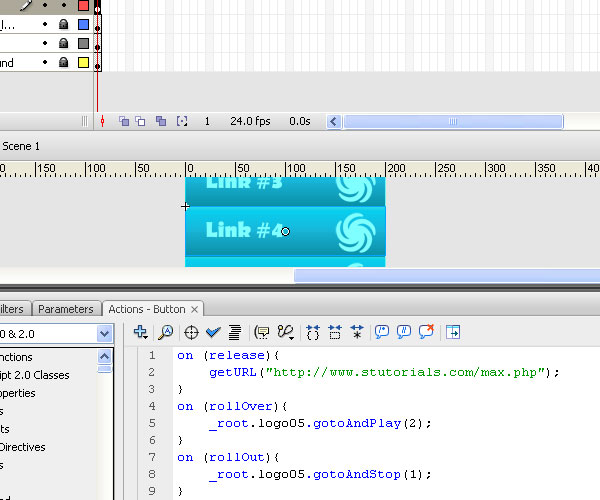Open Modify Onion Markers bracket icon

coord(182,122)
